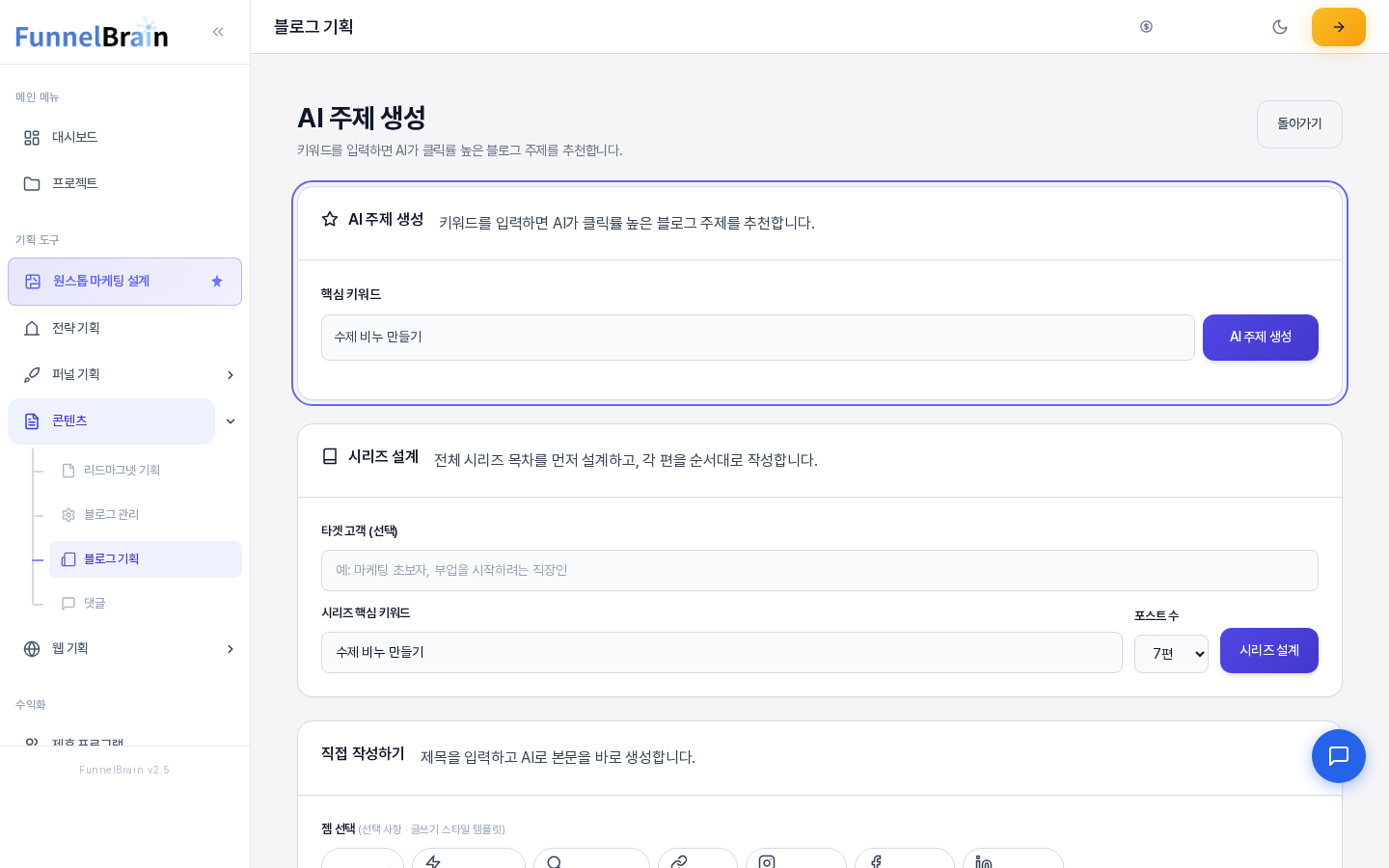Image resolution: width=1389 pixels, height=868 pixels.
Task: Open 리드마그넷 기획 submenu item
Action: [x=146, y=471]
